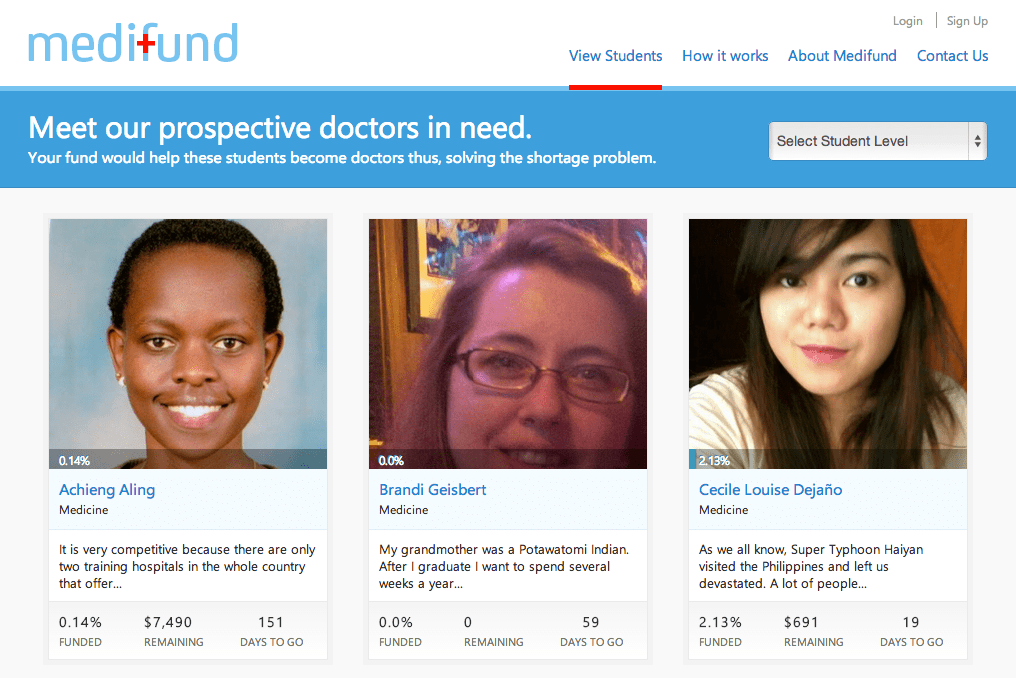Click the 0.14% progress bar on Achieng's photo
The width and height of the screenshot is (1016, 678).
pyautogui.click(x=188, y=460)
